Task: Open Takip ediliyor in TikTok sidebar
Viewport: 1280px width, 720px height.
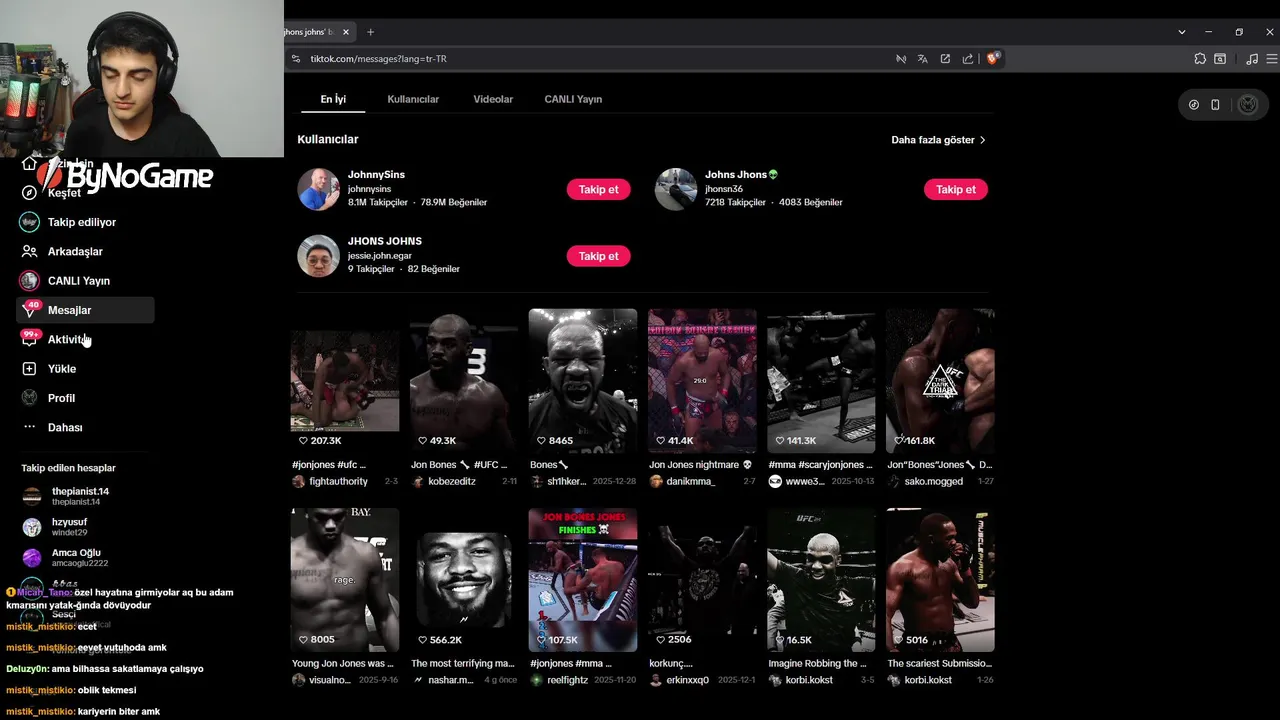Action: 82,222
